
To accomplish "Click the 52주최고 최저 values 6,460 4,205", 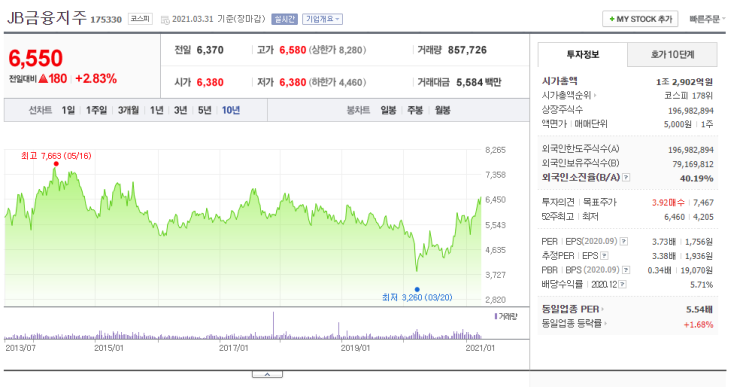I will (x=689, y=217).
